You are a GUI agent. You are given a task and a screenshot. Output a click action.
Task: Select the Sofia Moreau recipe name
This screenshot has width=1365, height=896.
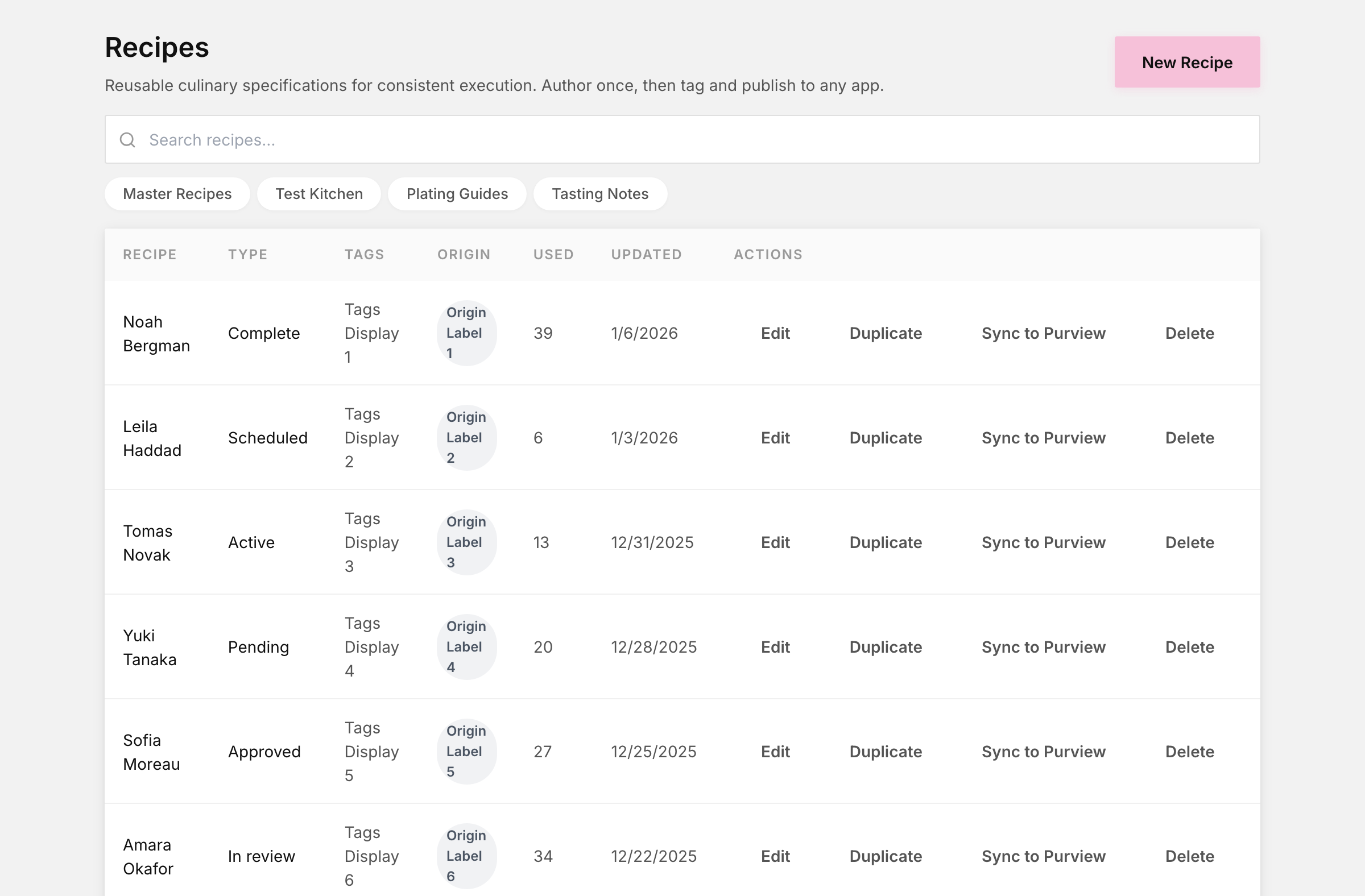(x=151, y=752)
